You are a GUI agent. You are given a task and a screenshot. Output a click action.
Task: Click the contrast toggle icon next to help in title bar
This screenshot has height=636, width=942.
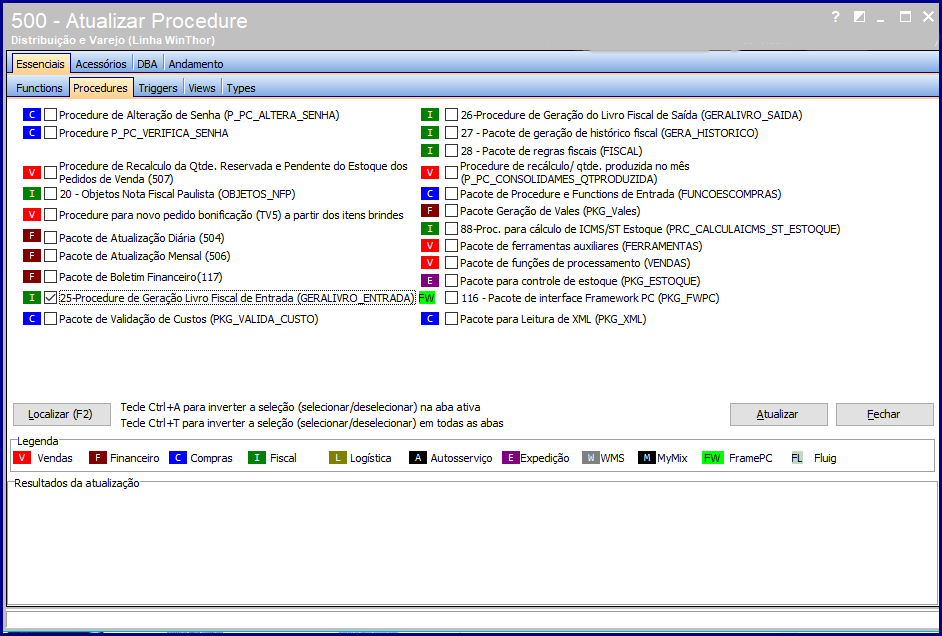click(x=860, y=17)
